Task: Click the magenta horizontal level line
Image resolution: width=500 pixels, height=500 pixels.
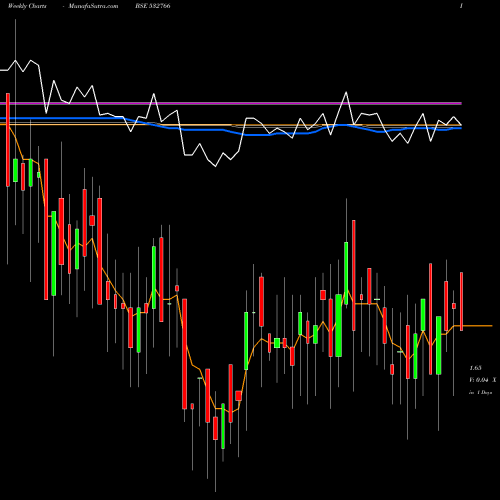Action: point(231,104)
